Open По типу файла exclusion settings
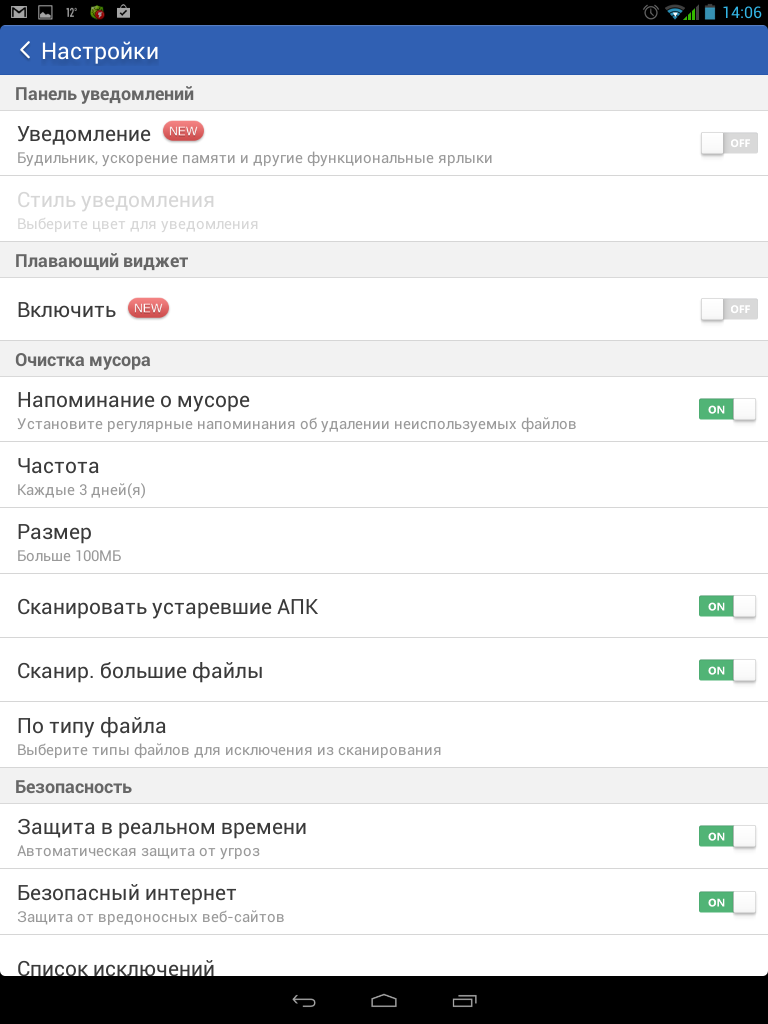This screenshot has height=1024, width=768. tap(384, 735)
